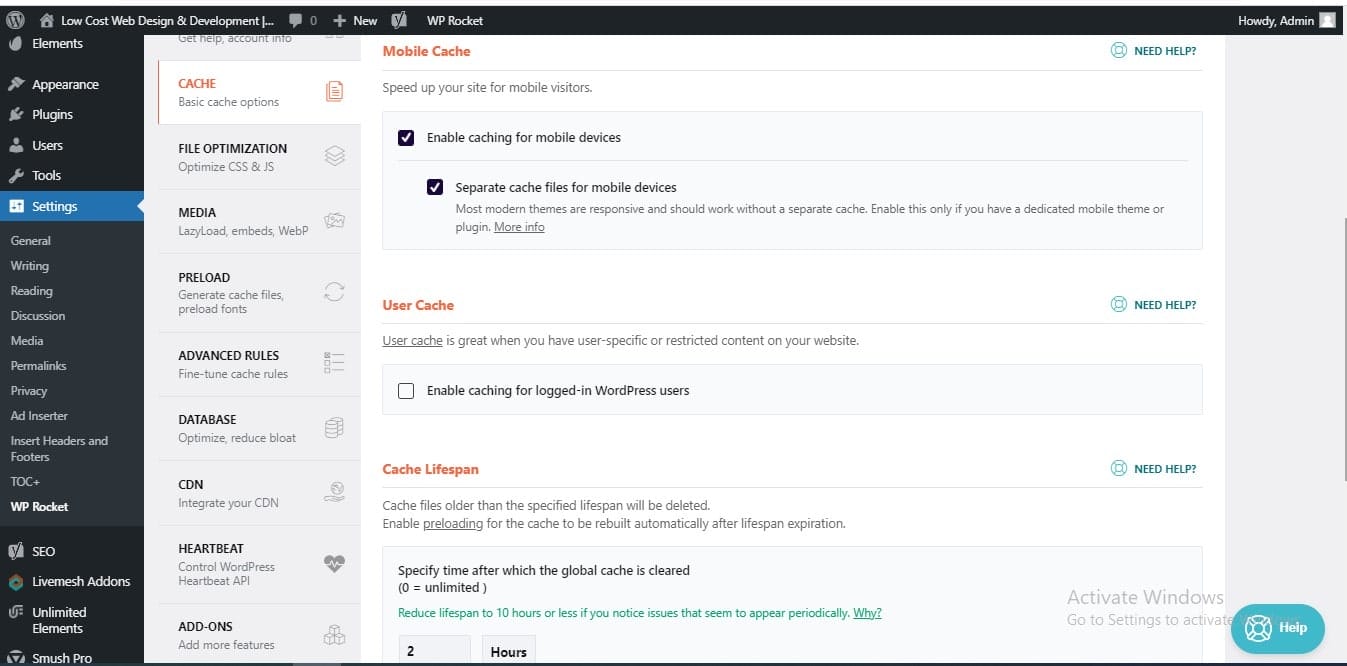Click the Unlimited Elements sidebar icon
Viewport: 1347px width, 666px height.
click(x=16, y=612)
